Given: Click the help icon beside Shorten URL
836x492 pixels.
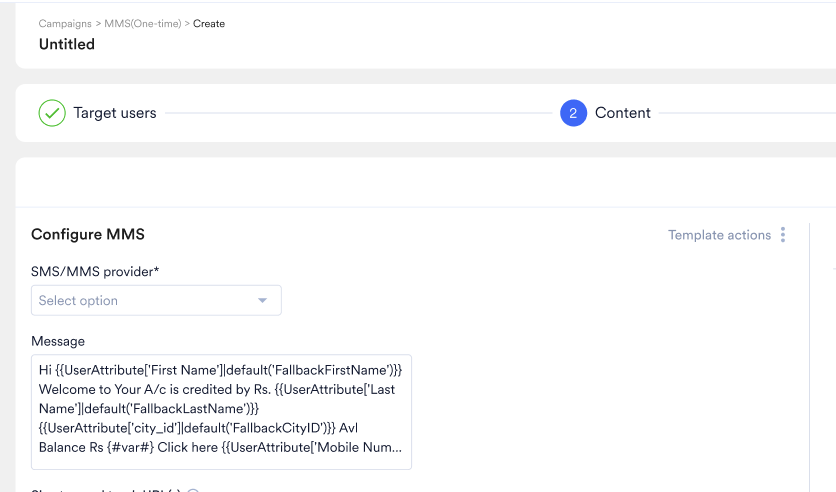Looking at the screenshot, I should (x=193, y=491).
